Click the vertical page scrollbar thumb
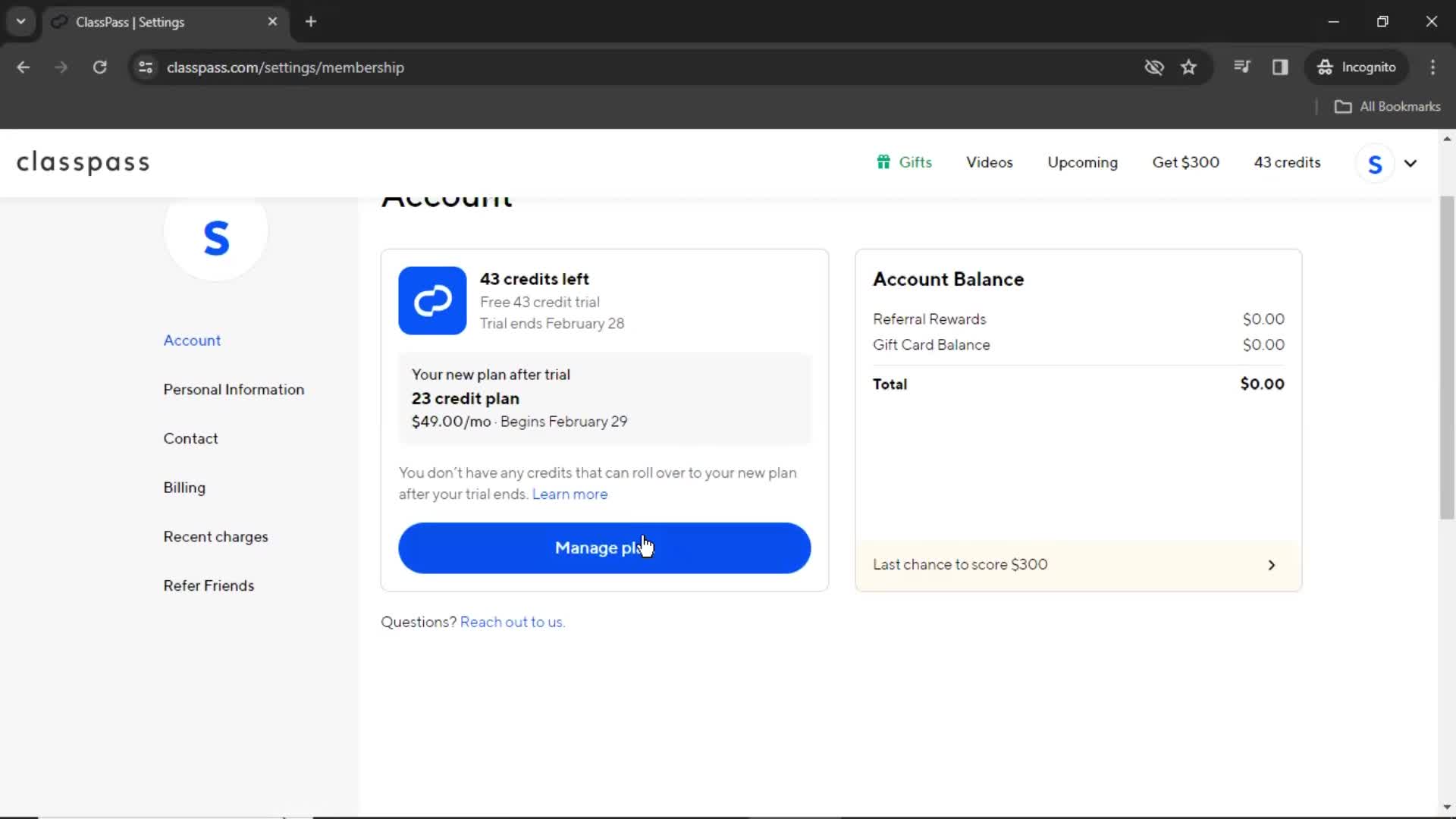Viewport: 1456px width, 819px height. click(1447, 356)
